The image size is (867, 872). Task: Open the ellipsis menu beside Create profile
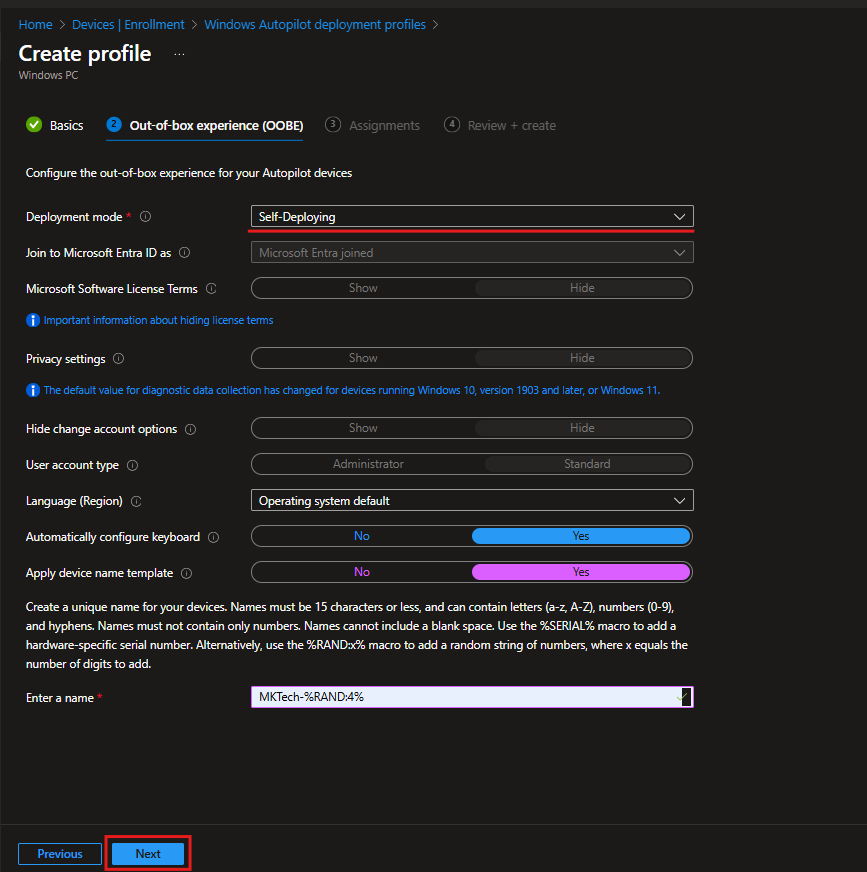pyautogui.click(x=179, y=54)
